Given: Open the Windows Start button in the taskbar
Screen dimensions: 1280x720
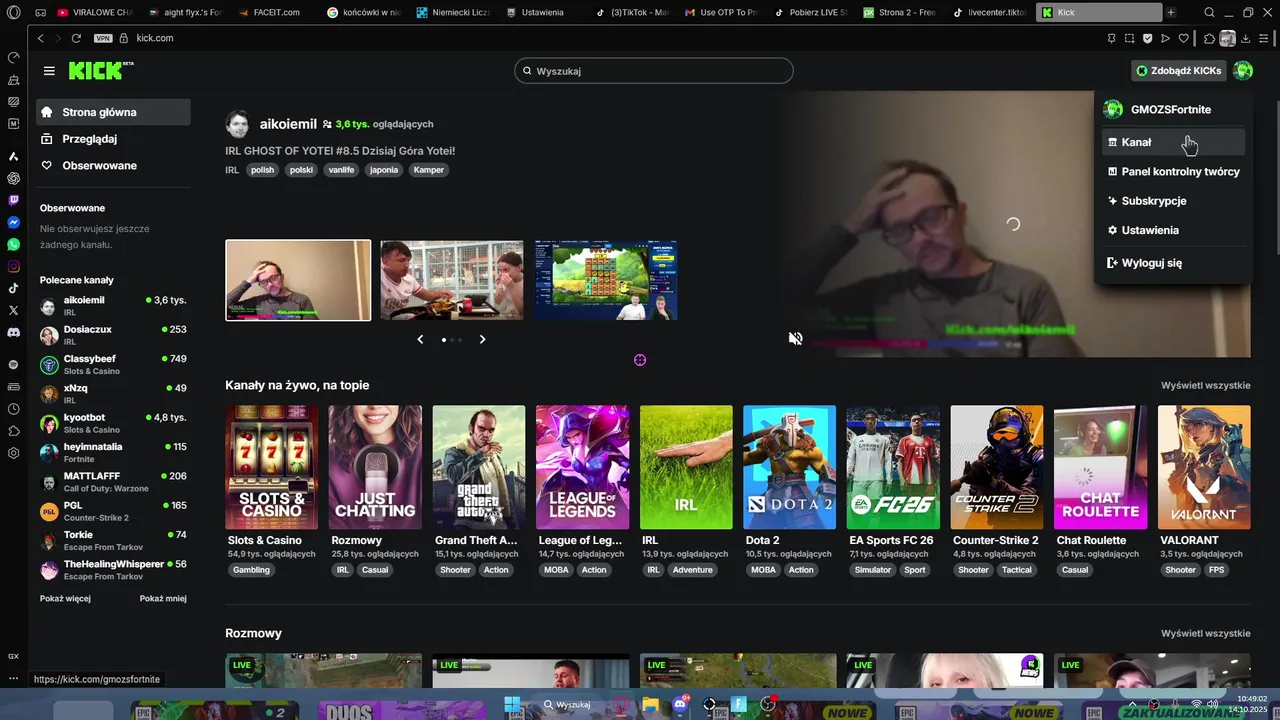Looking at the screenshot, I should 512,704.
